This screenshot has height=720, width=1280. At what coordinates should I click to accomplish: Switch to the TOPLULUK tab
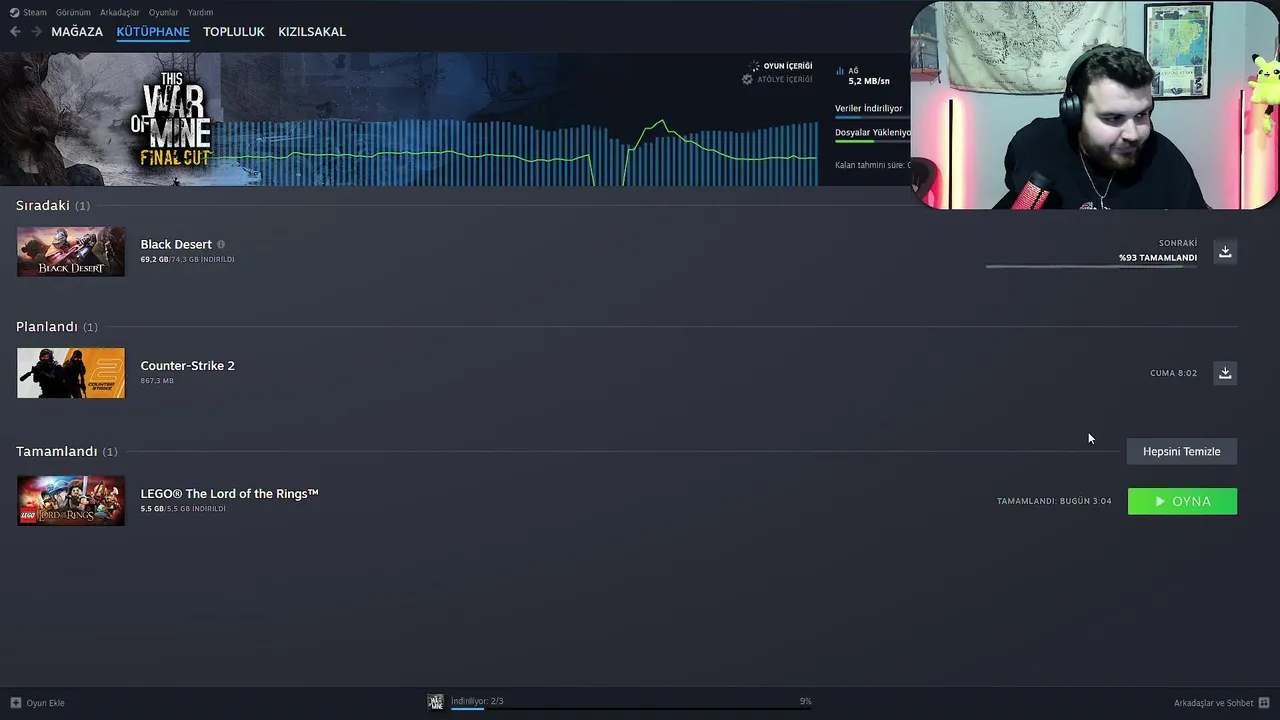(234, 32)
